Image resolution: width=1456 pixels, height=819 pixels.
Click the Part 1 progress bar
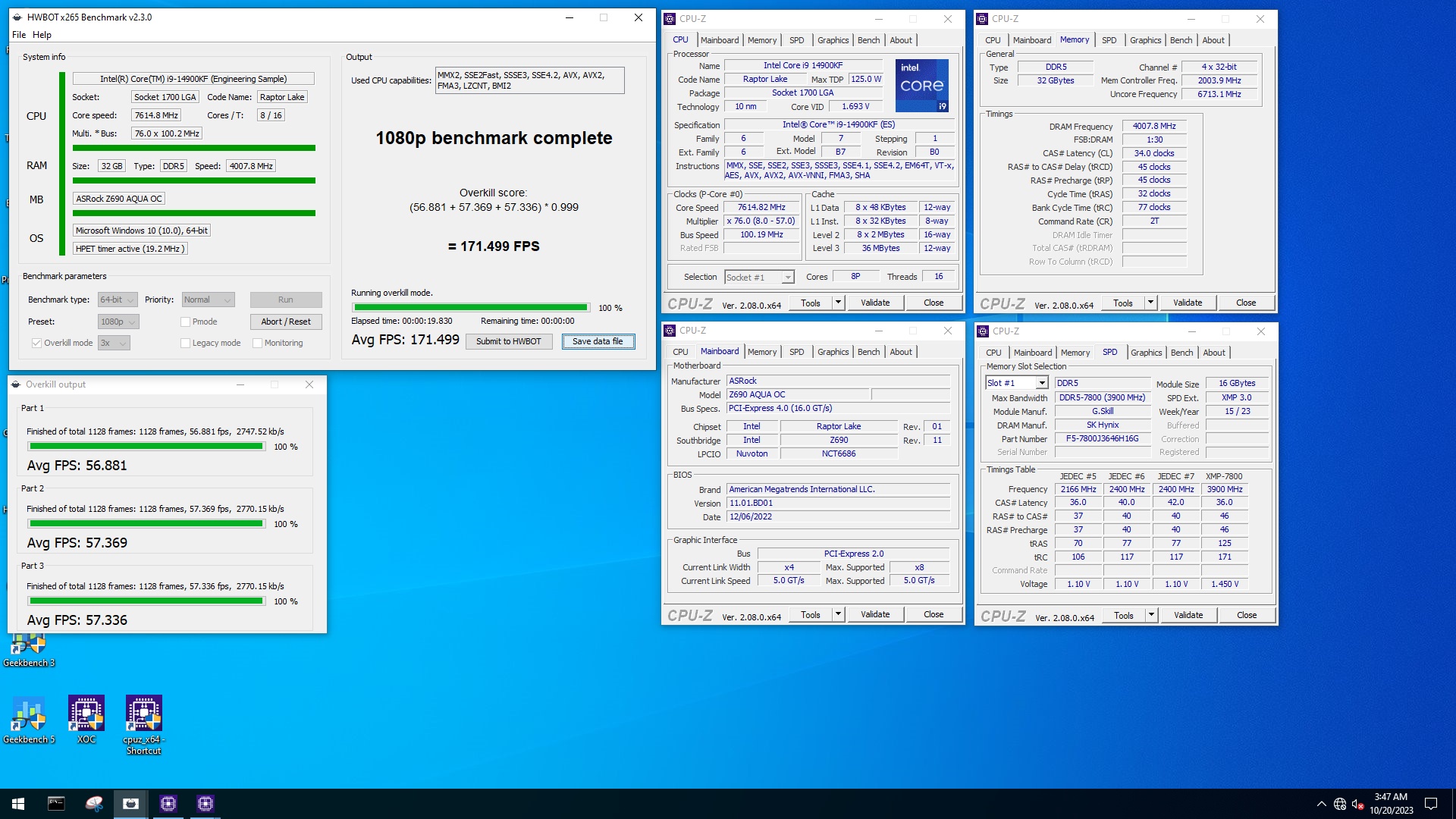[x=146, y=447]
